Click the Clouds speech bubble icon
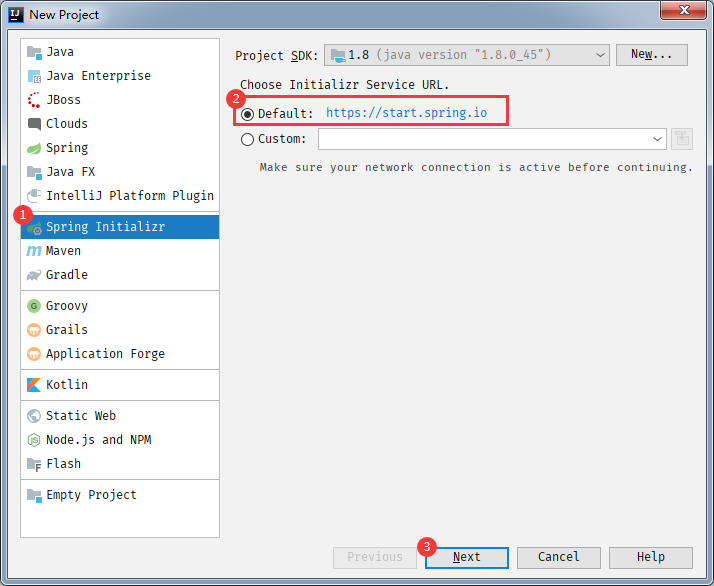This screenshot has width=714, height=586. point(34,124)
